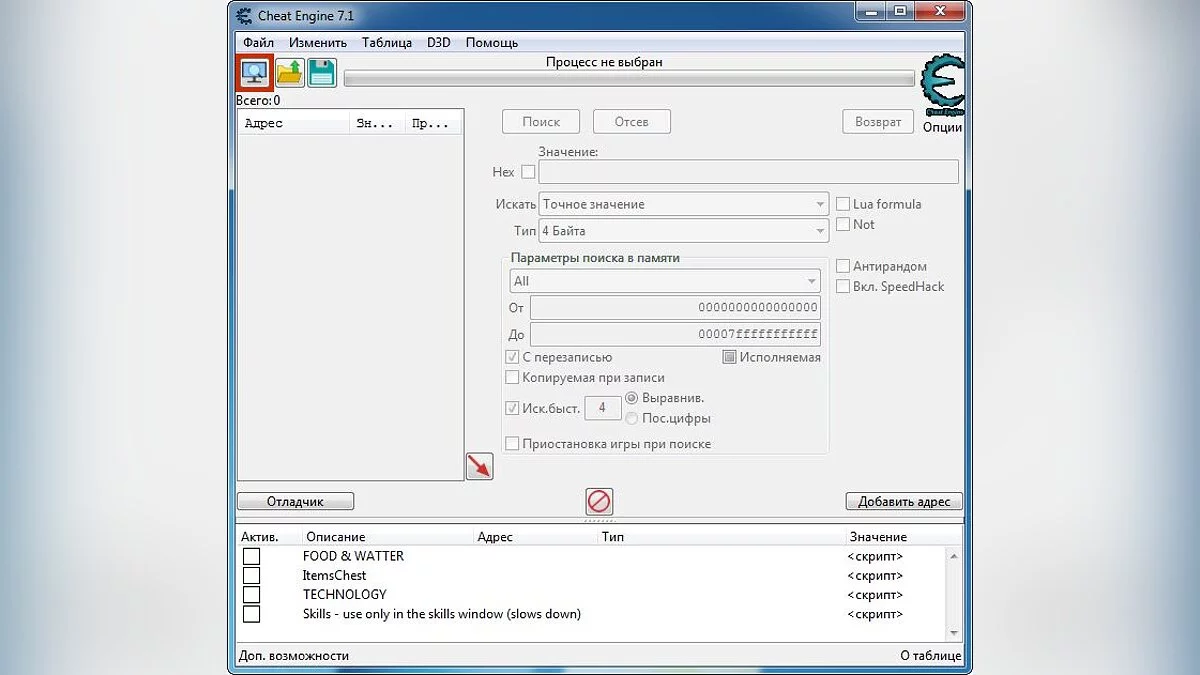Click the open process monitor icon
Image resolution: width=1200 pixels, height=675 pixels.
[255, 72]
